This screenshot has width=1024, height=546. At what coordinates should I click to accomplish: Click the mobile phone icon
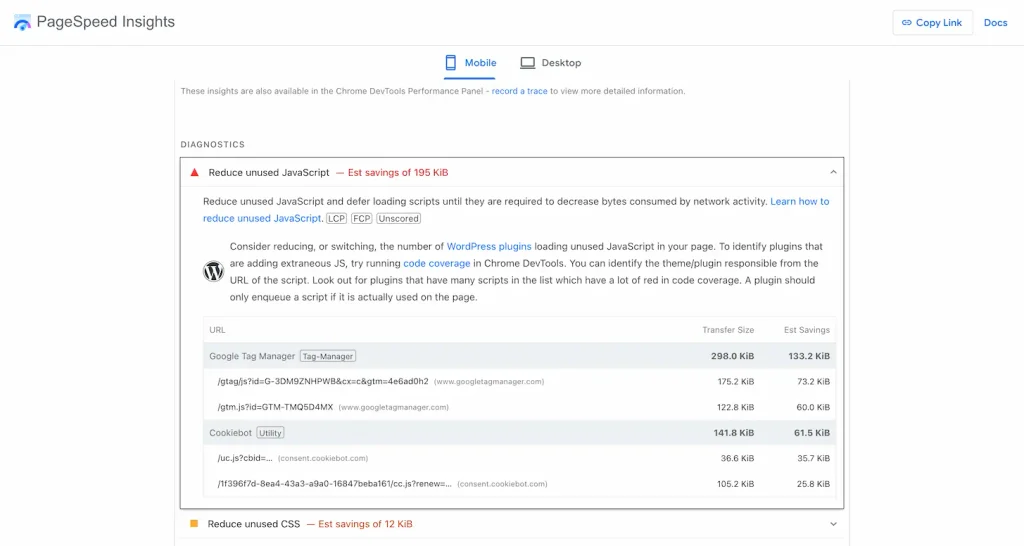tap(451, 63)
